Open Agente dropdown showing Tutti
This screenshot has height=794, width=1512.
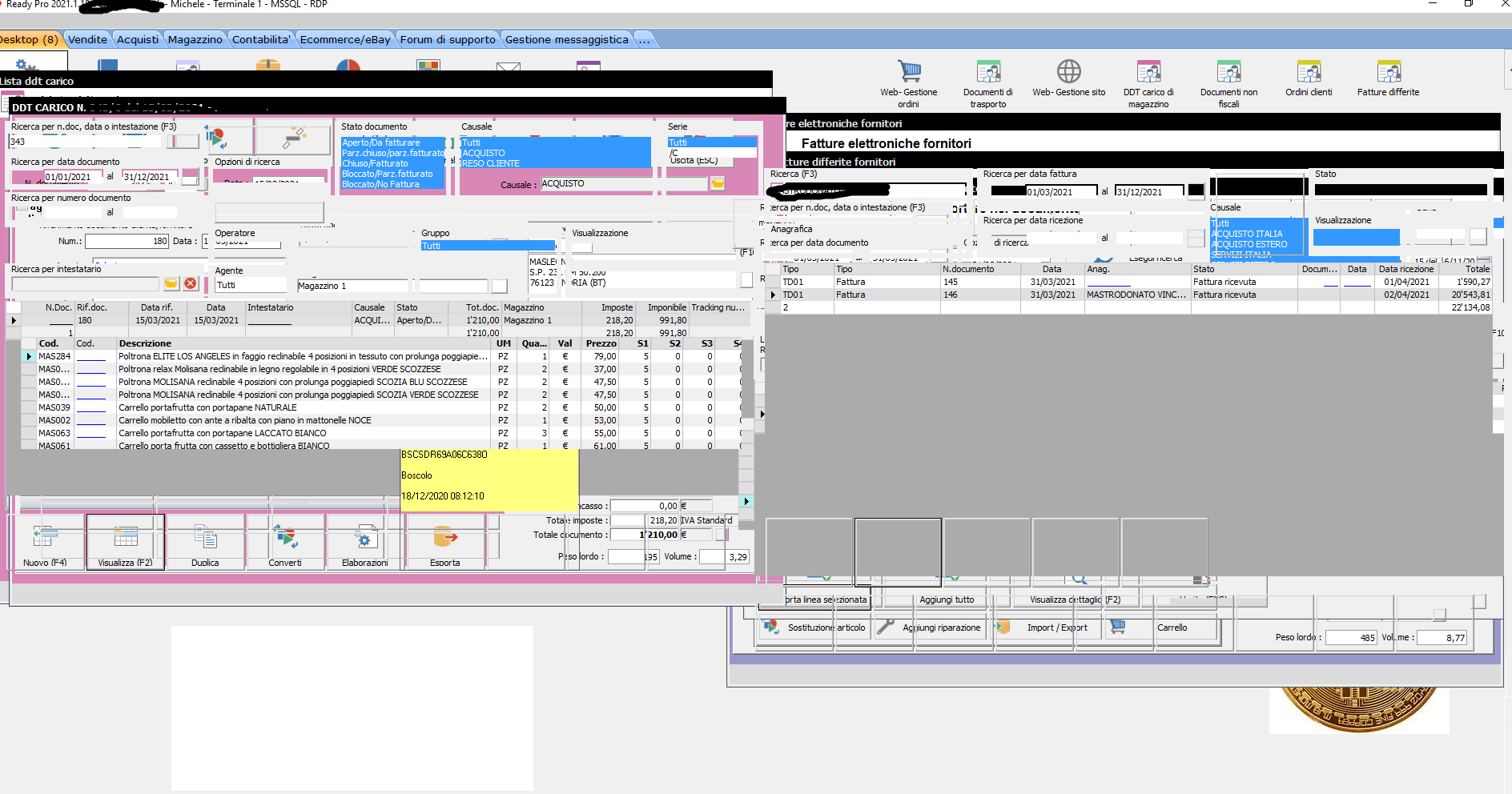click(250, 285)
